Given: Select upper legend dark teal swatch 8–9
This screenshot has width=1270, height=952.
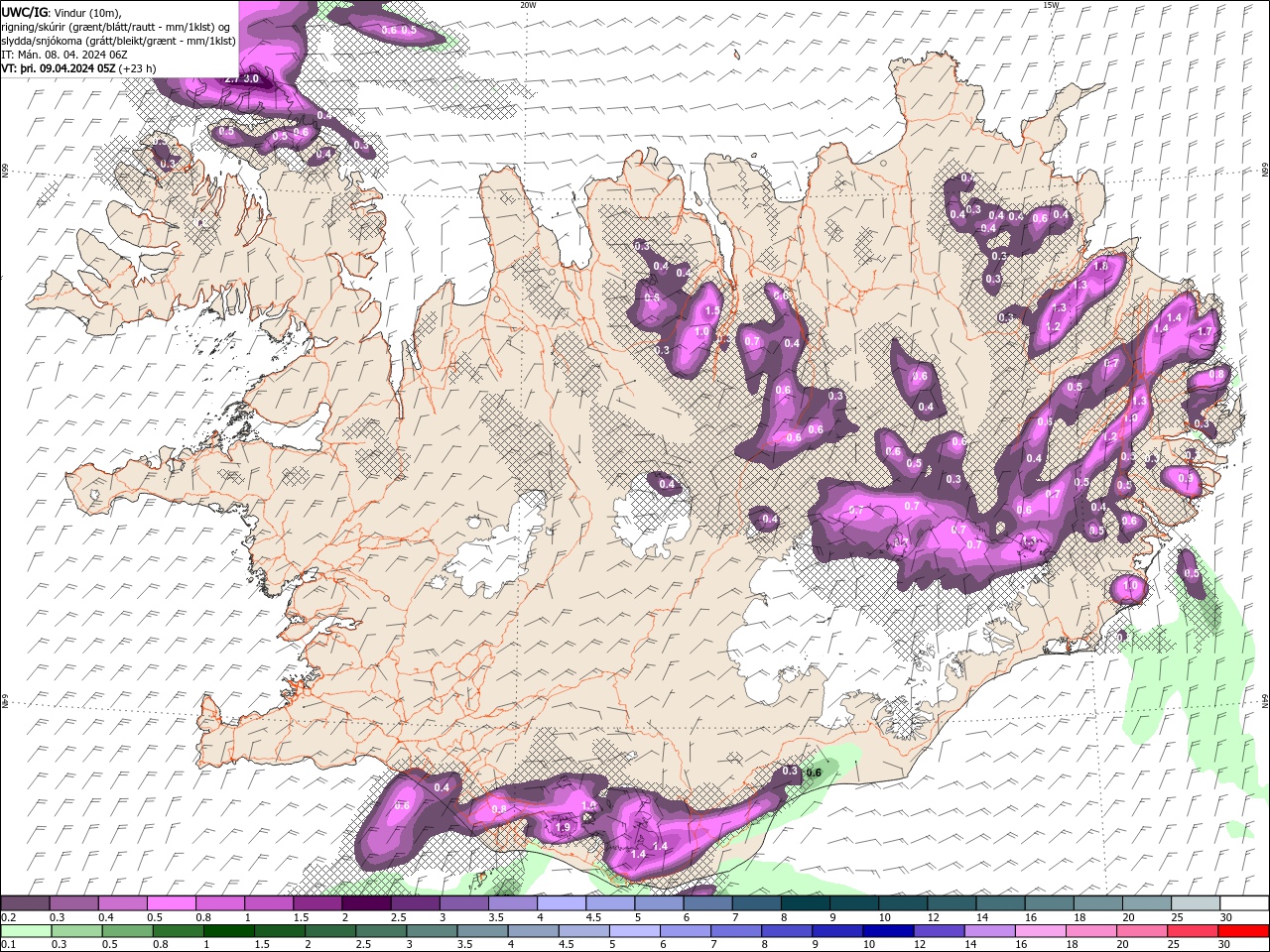Looking at the screenshot, I should [806, 903].
